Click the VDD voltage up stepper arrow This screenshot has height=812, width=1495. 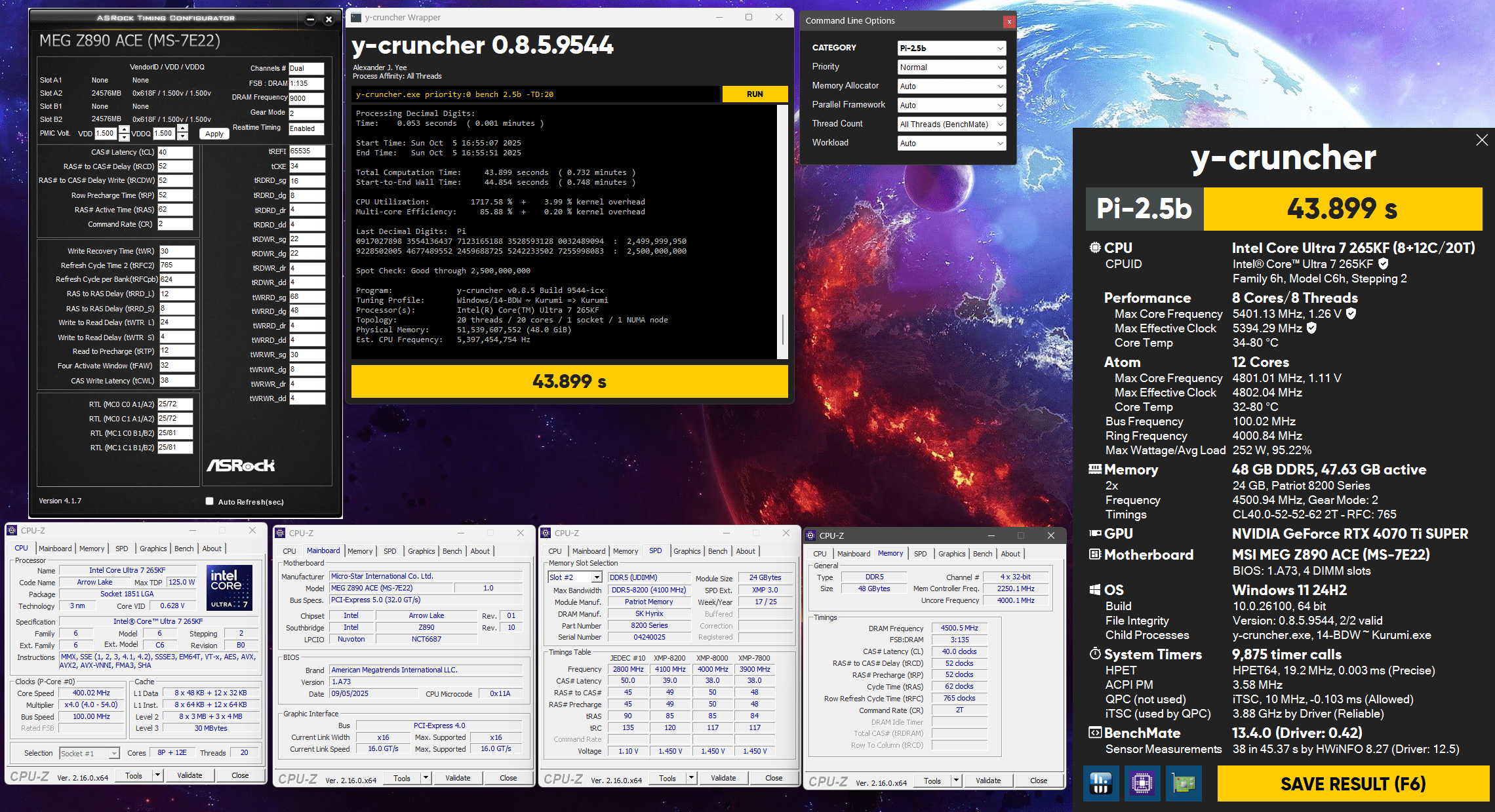coord(124,129)
